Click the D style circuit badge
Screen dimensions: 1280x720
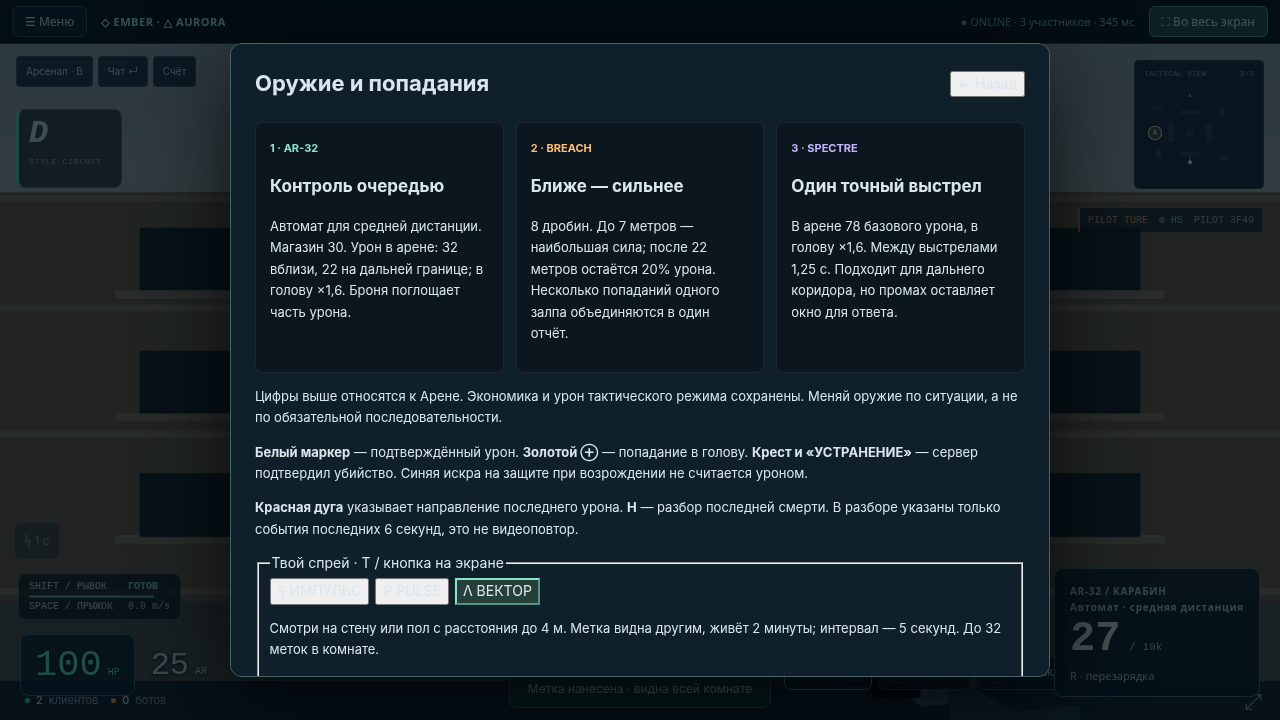click(x=70, y=148)
